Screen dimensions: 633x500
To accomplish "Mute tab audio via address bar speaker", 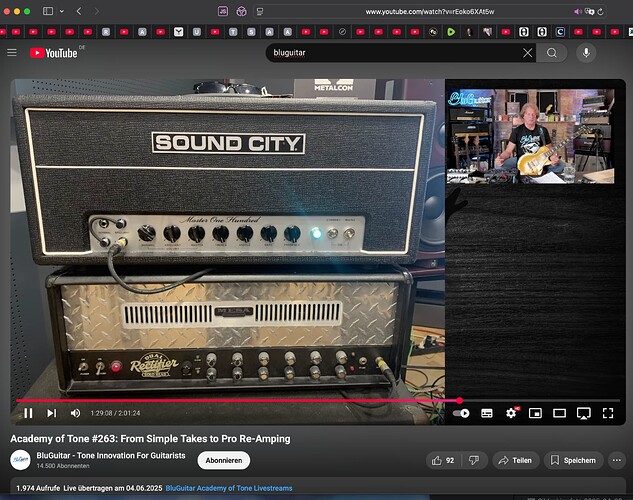I will tap(578, 12).
